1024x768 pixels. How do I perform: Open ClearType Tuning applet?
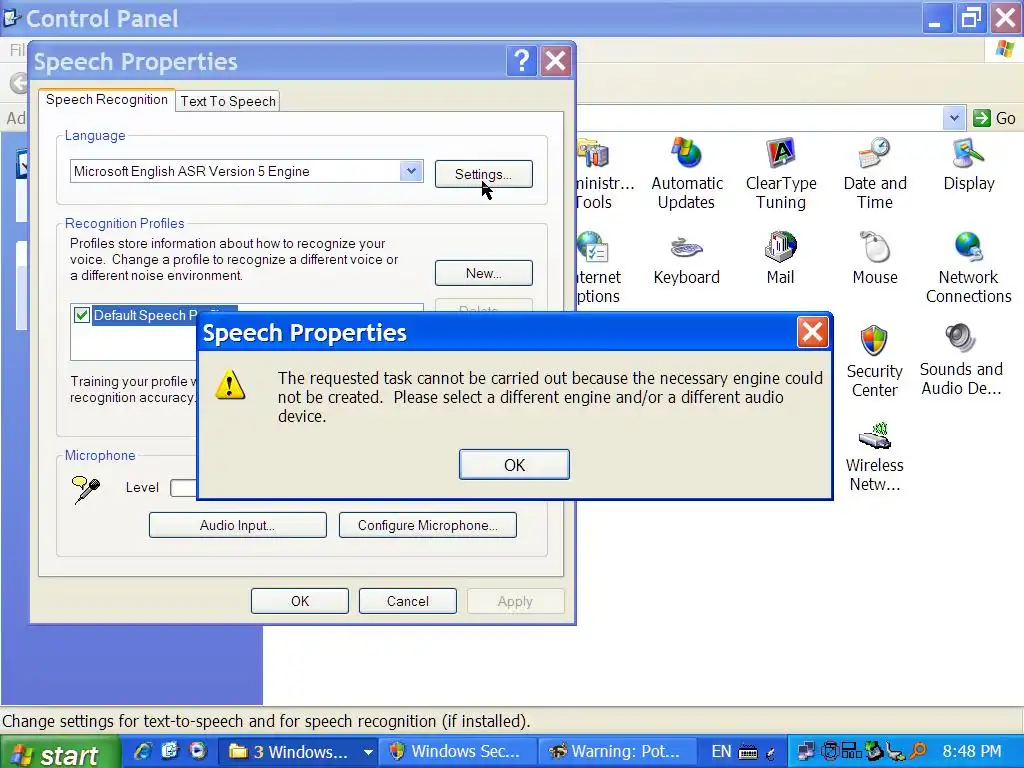[x=781, y=173]
